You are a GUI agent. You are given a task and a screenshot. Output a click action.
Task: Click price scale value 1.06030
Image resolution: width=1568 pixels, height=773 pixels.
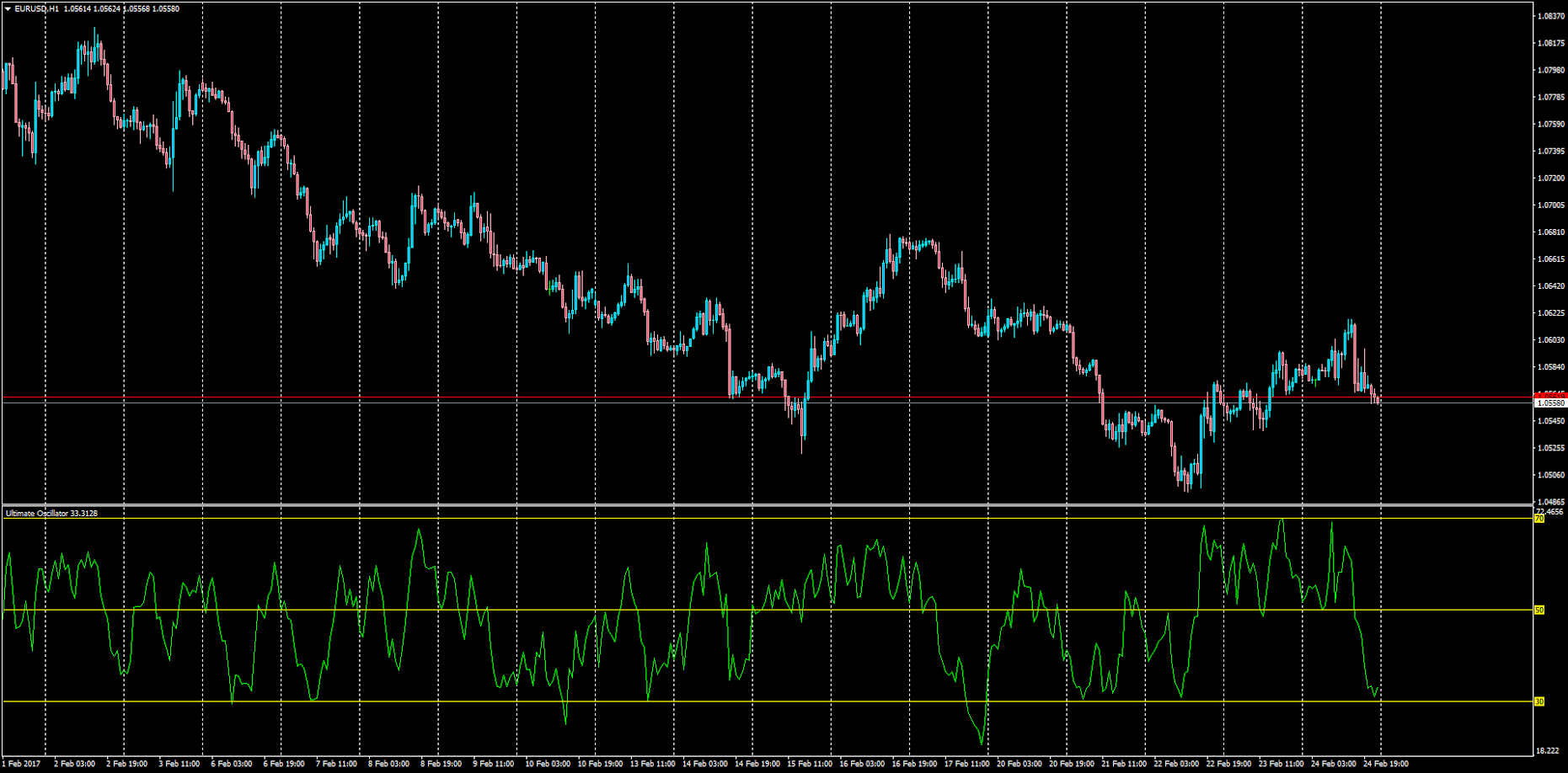point(1551,339)
